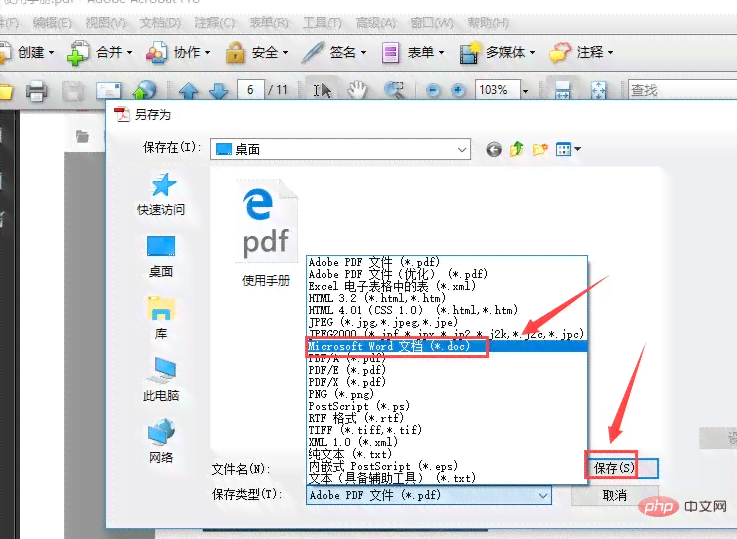This screenshot has height=539, width=737.
Task: Open the 协作 (Collaborate) toolbar menu
Action: (178, 52)
